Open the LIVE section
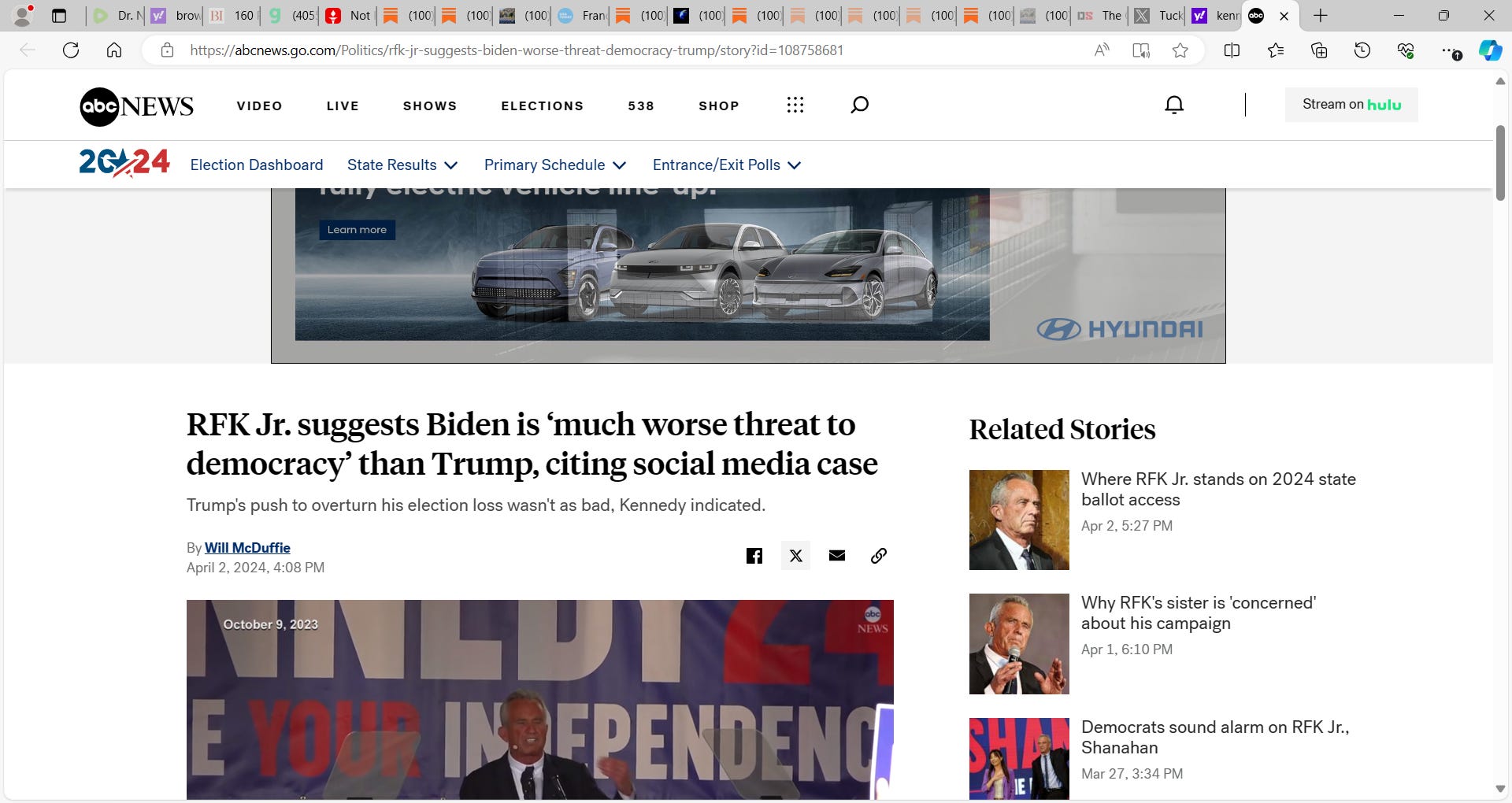 point(343,105)
